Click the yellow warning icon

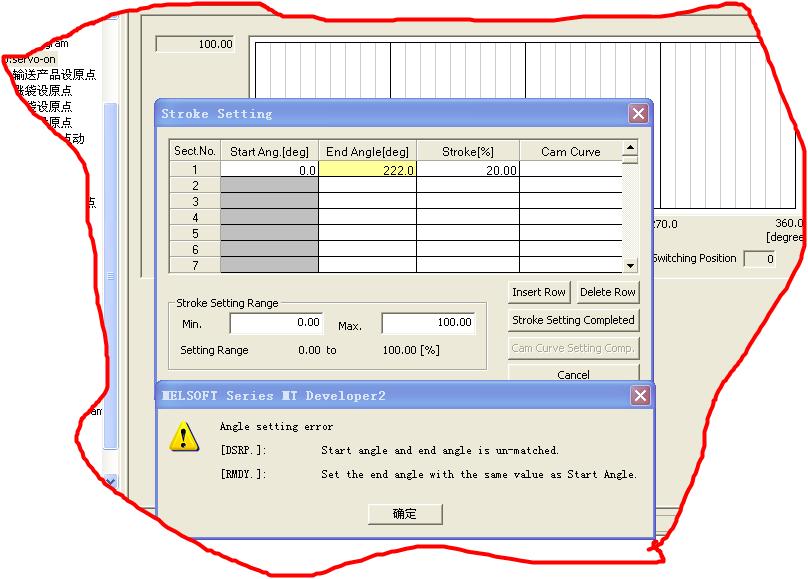[183, 436]
